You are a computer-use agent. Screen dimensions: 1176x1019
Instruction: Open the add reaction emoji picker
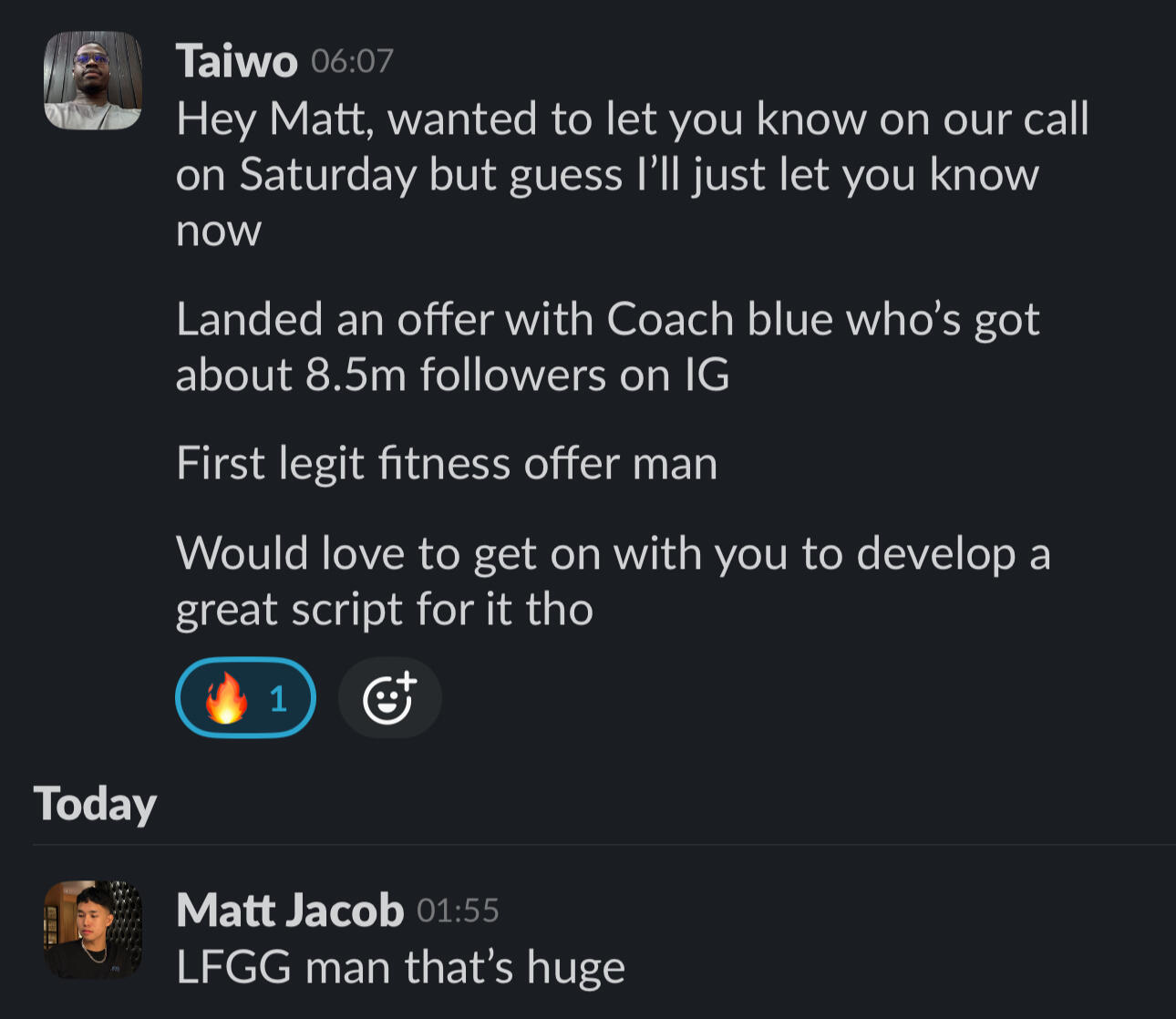[x=389, y=698]
